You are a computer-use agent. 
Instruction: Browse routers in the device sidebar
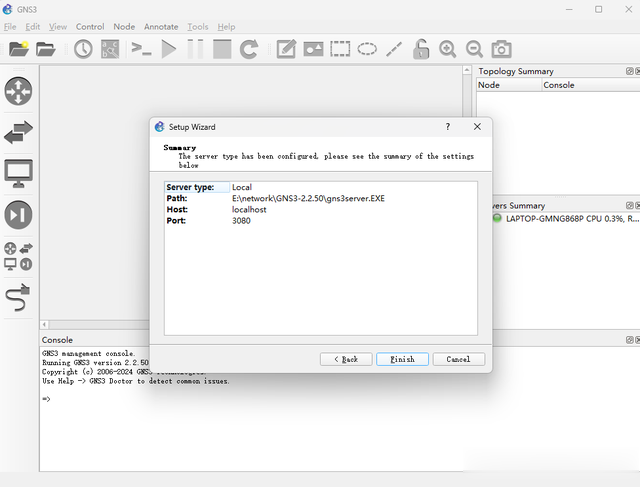click(18, 91)
